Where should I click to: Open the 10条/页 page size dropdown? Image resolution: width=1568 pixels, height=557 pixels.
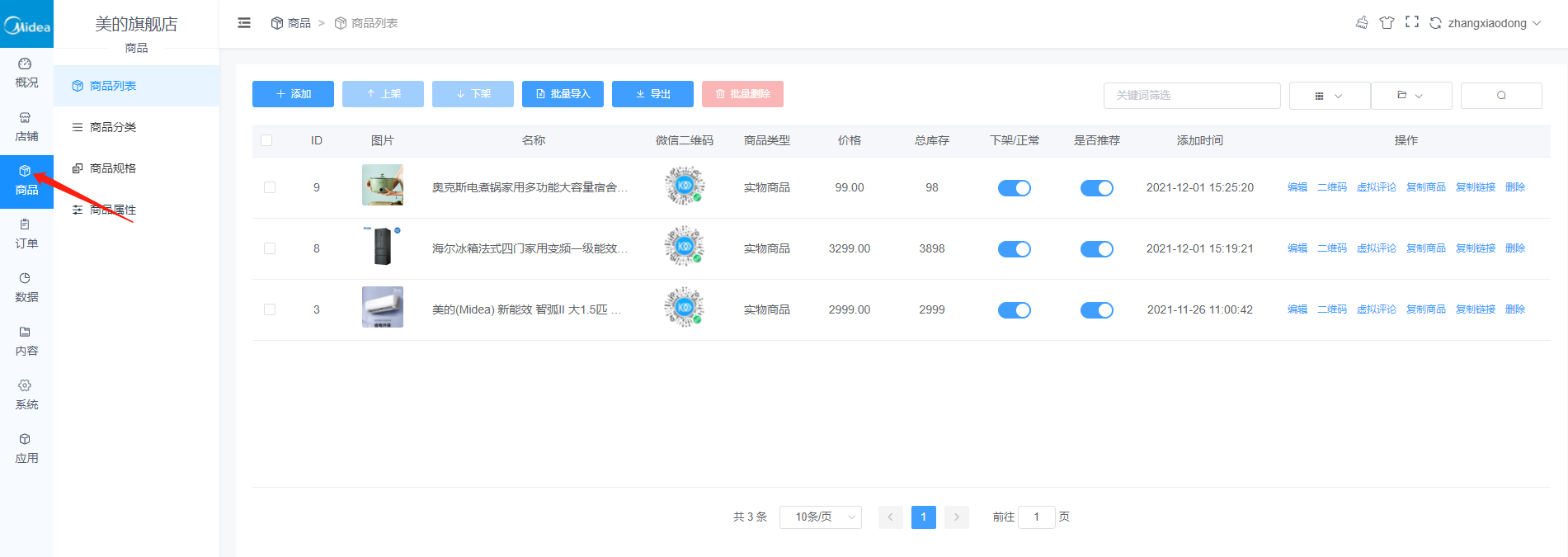click(821, 517)
